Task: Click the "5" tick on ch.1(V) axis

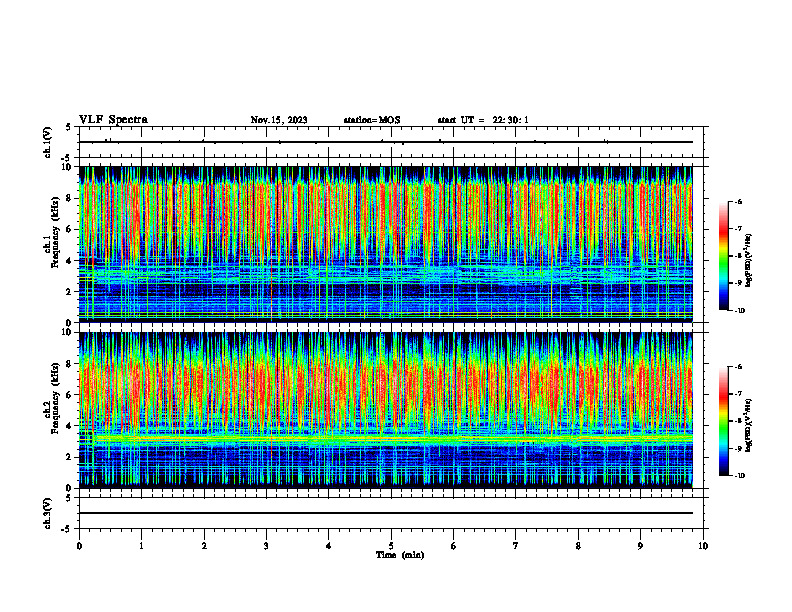Action: coord(69,127)
